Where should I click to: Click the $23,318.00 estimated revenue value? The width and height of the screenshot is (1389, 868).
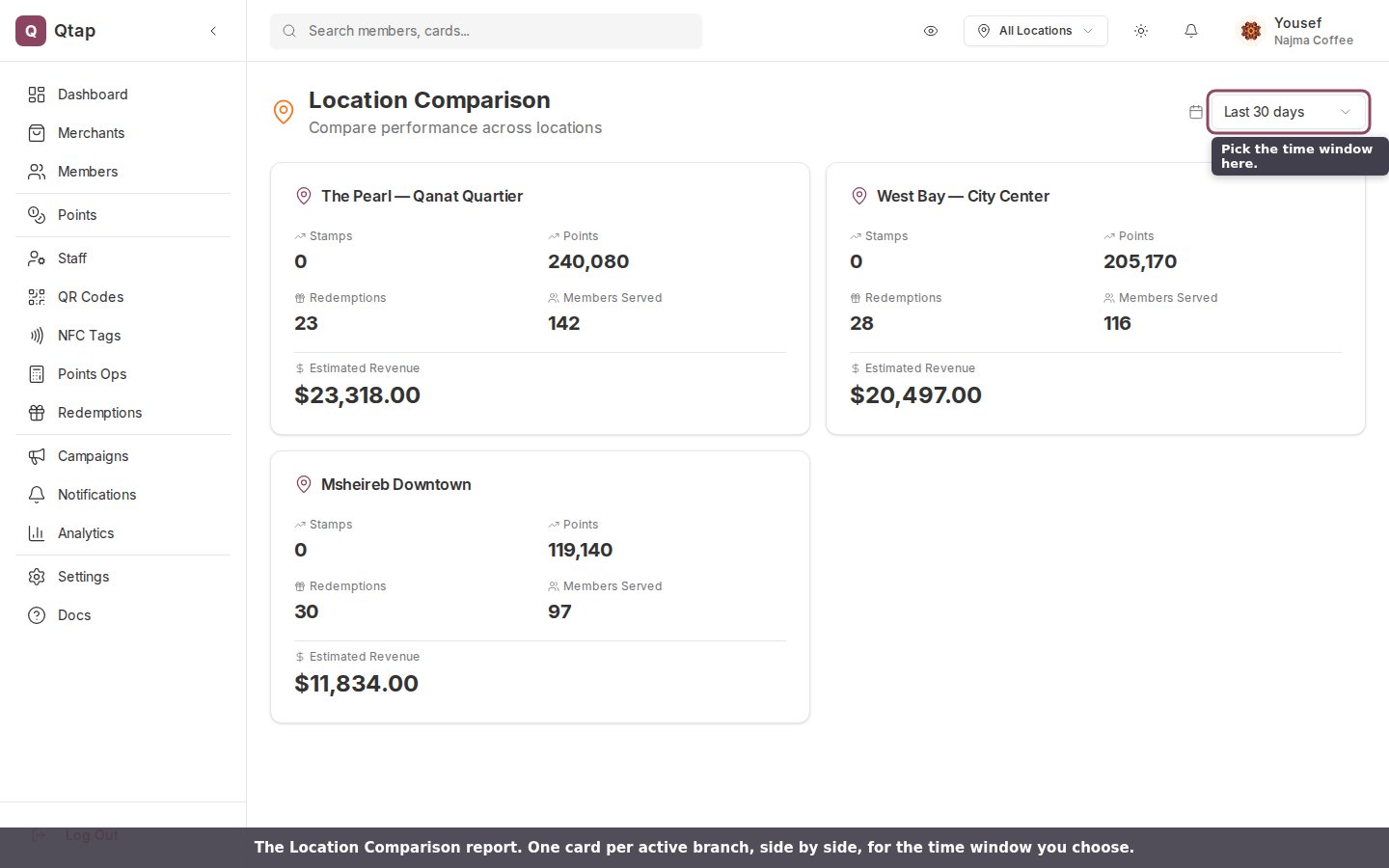tap(357, 394)
